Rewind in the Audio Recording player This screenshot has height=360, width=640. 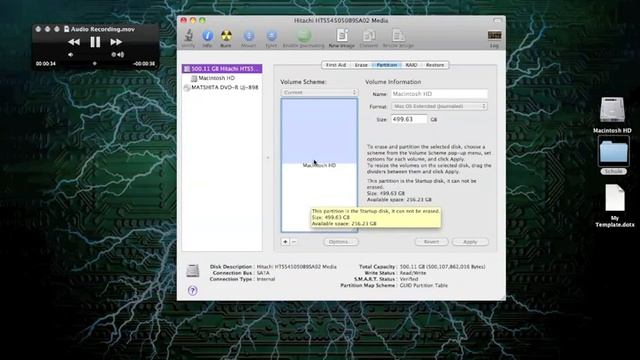pos(74,42)
